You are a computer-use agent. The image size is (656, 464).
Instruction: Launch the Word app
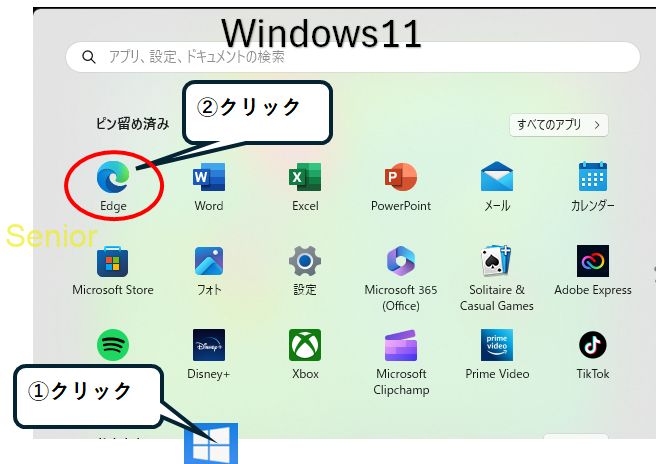pyautogui.click(x=209, y=177)
